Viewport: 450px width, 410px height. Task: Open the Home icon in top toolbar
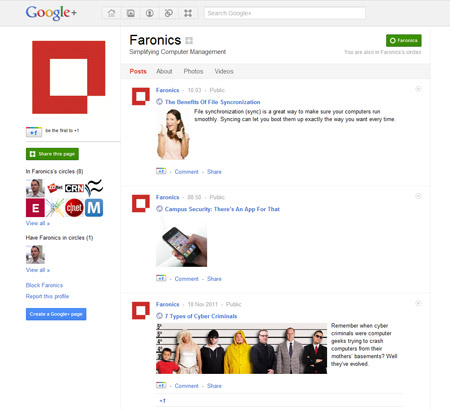pos(111,13)
